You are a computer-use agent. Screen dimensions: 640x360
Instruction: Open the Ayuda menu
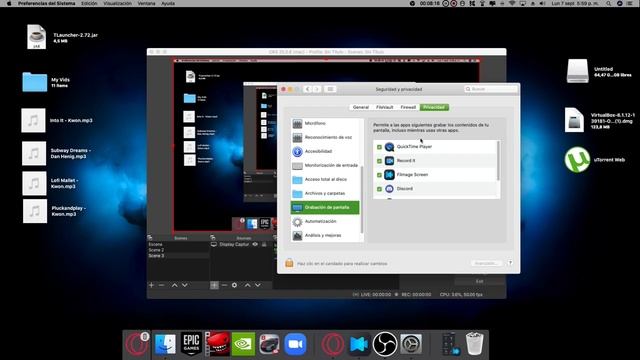168,3
